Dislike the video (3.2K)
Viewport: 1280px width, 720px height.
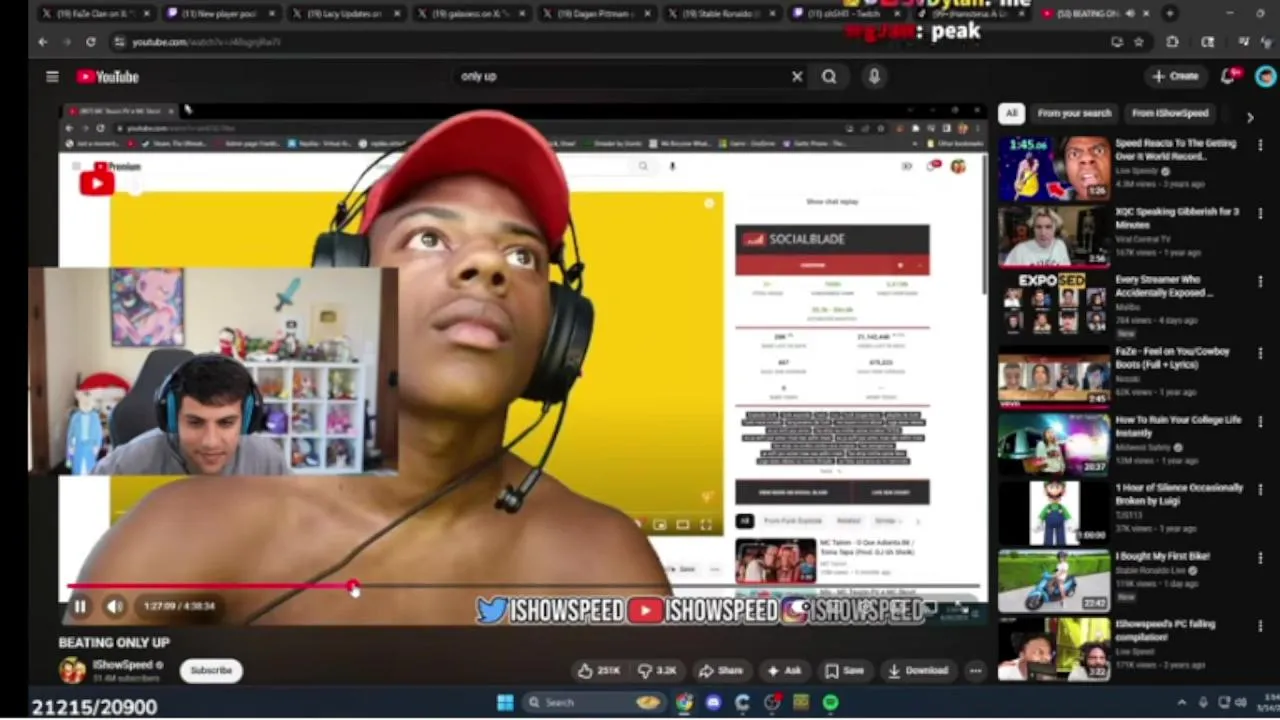click(x=659, y=670)
